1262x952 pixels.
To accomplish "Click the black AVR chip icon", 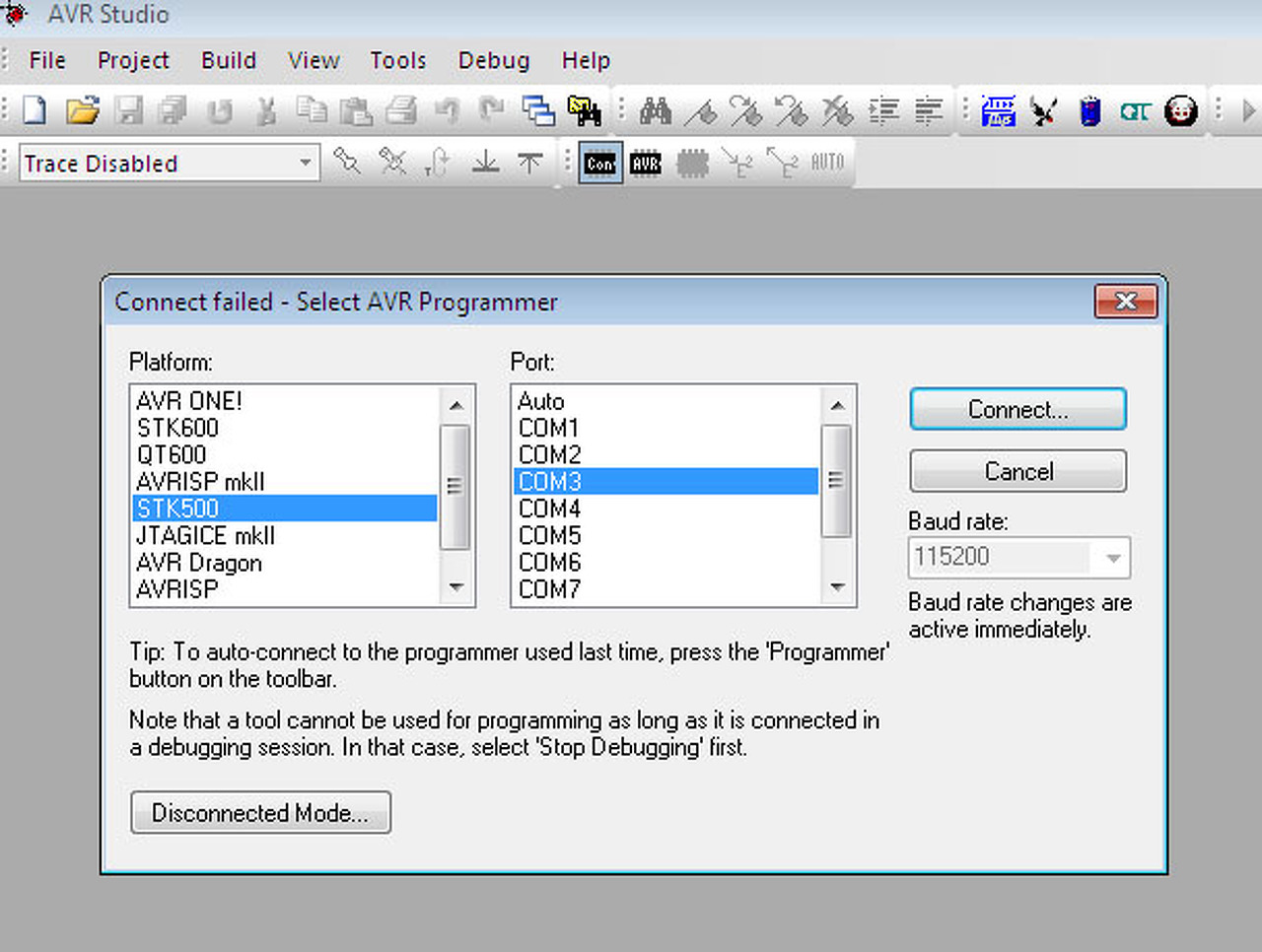I will (x=646, y=163).
